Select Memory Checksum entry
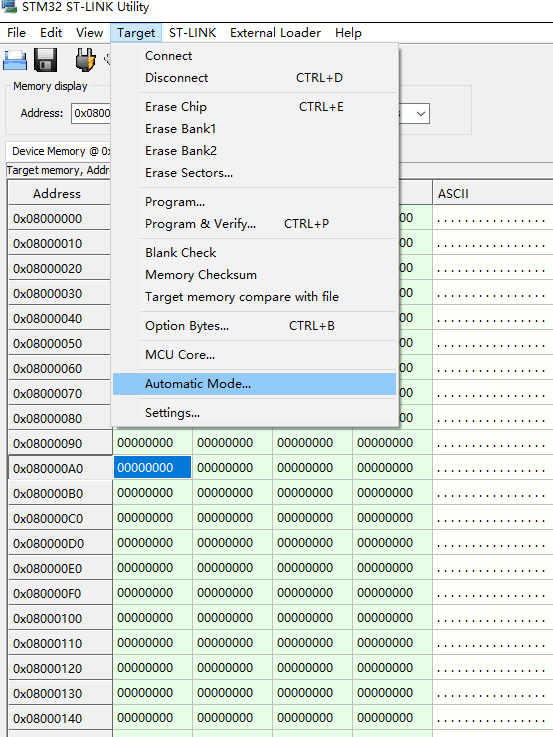 pyautogui.click(x=255, y=275)
